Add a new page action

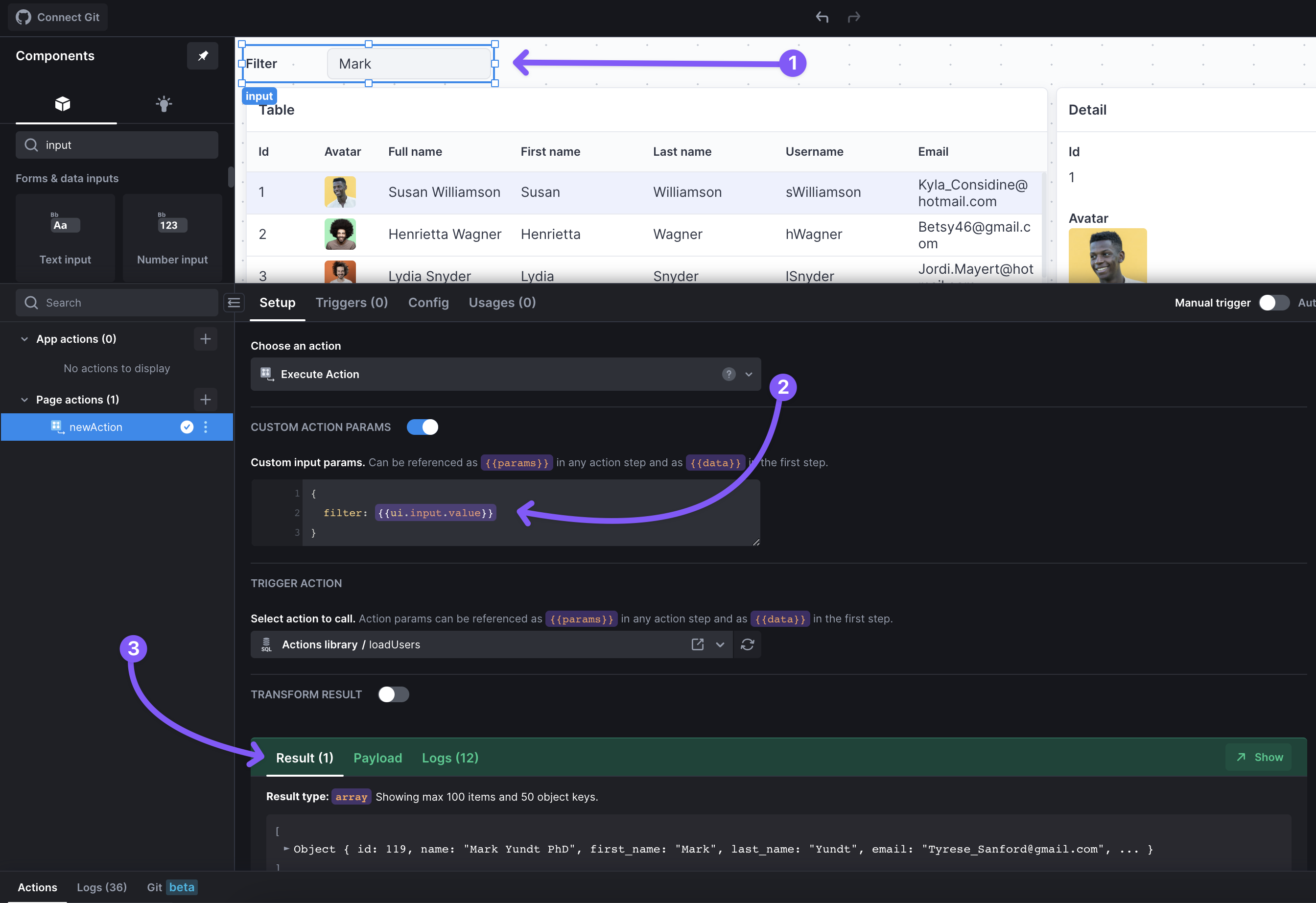[205, 400]
